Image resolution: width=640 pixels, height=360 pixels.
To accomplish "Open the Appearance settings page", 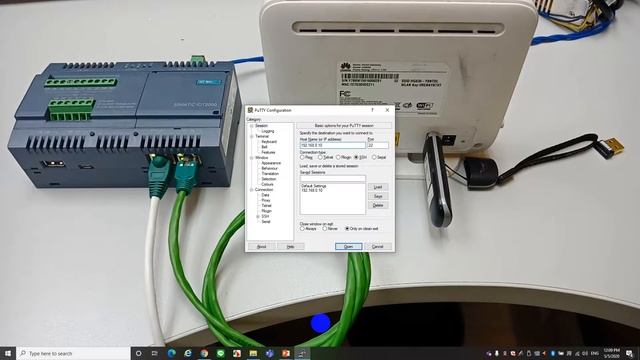I will [271, 163].
